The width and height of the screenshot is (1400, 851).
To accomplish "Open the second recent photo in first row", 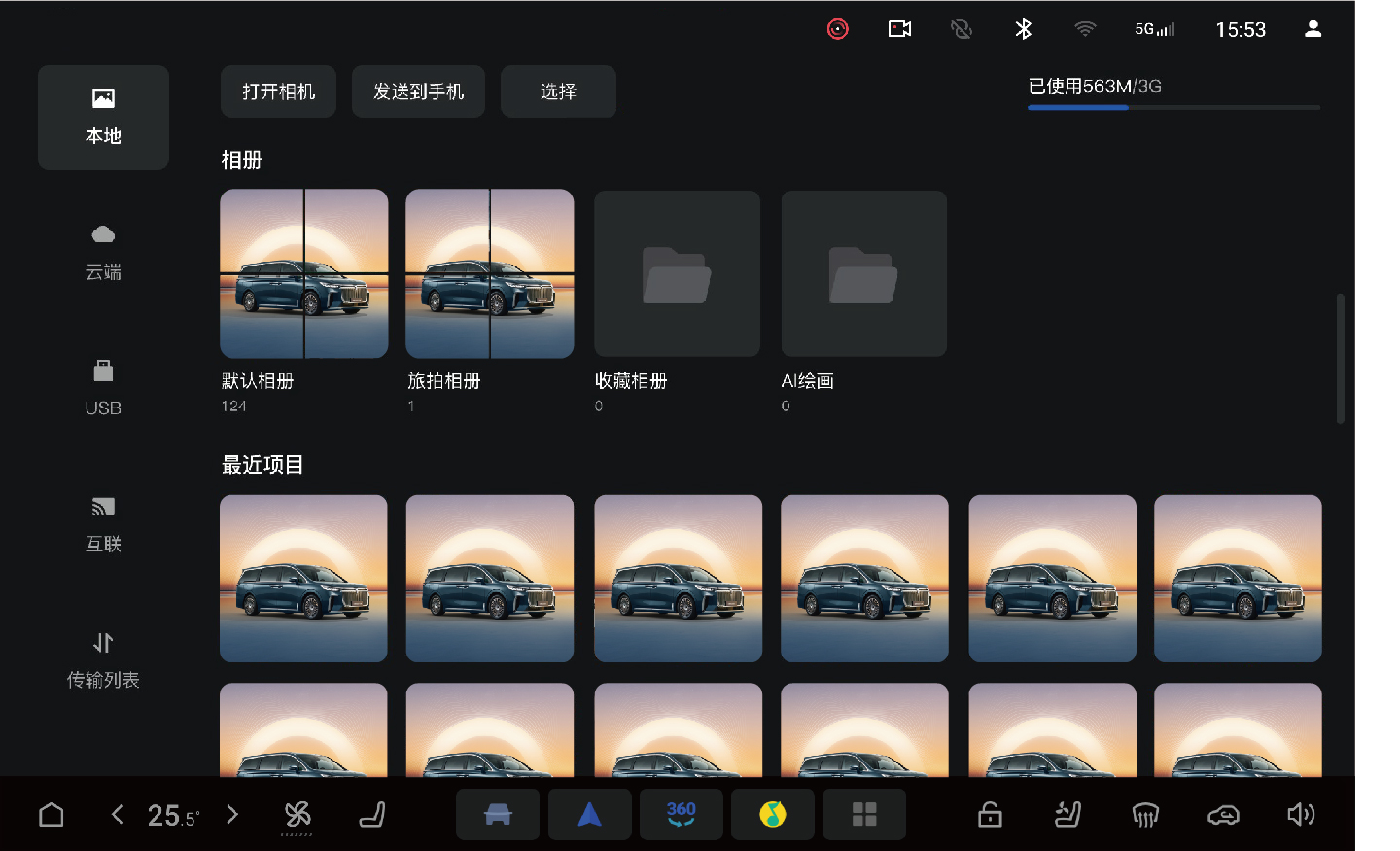I will pyautogui.click(x=490, y=579).
